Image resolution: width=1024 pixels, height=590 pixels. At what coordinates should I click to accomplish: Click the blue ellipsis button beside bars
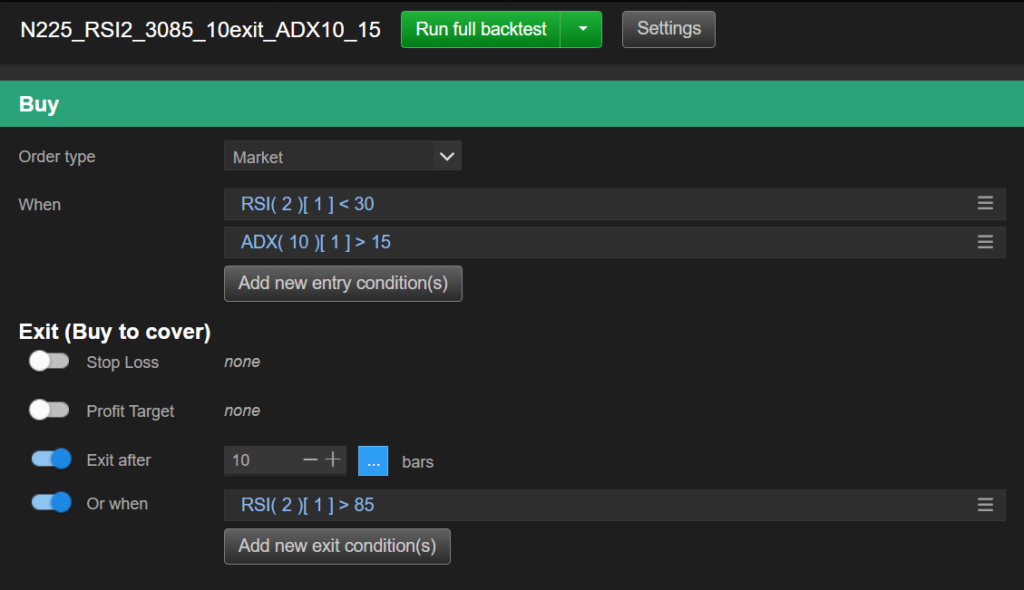pyautogui.click(x=373, y=461)
